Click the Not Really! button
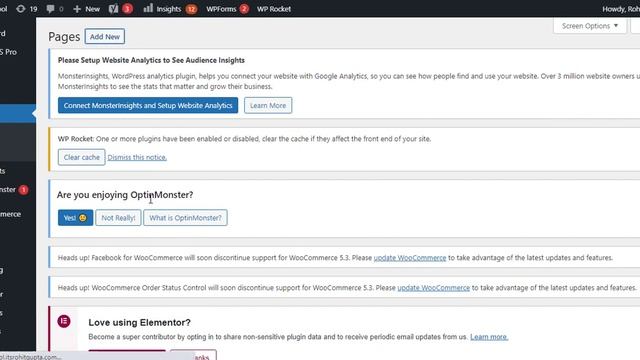The height and width of the screenshot is (360, 640). [118, 218]
